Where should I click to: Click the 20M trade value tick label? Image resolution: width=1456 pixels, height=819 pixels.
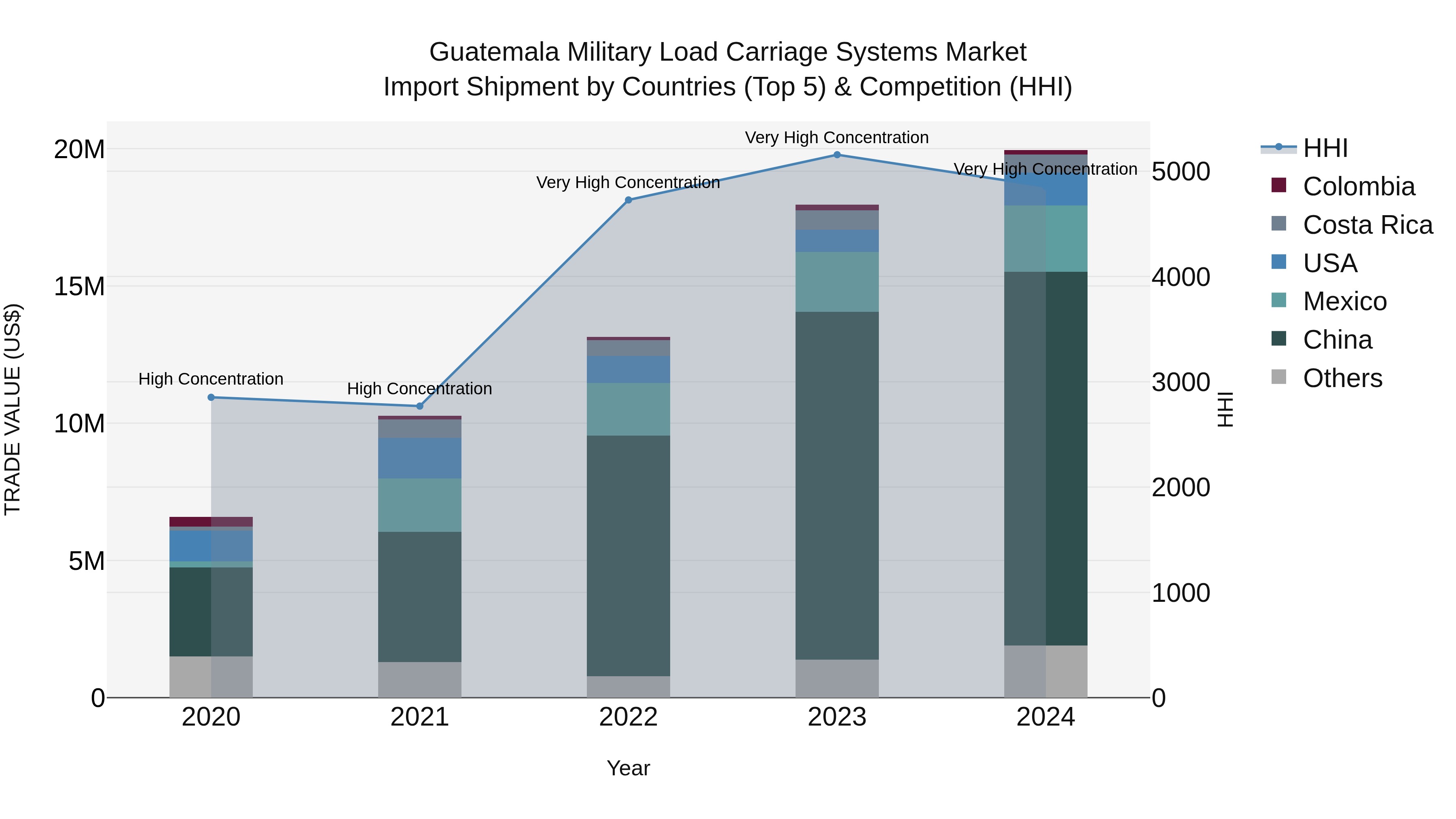tap(79, 149)
